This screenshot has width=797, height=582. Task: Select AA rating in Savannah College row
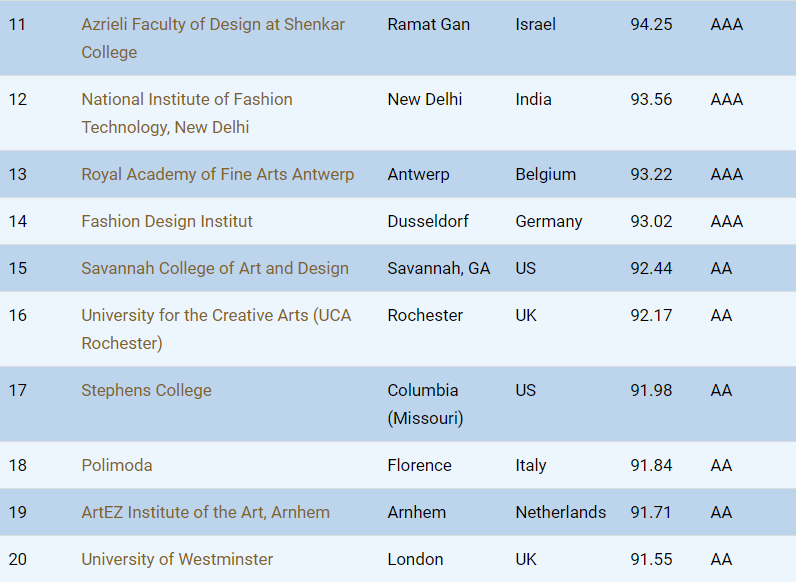pyautogui.click(x=721, y=268)
